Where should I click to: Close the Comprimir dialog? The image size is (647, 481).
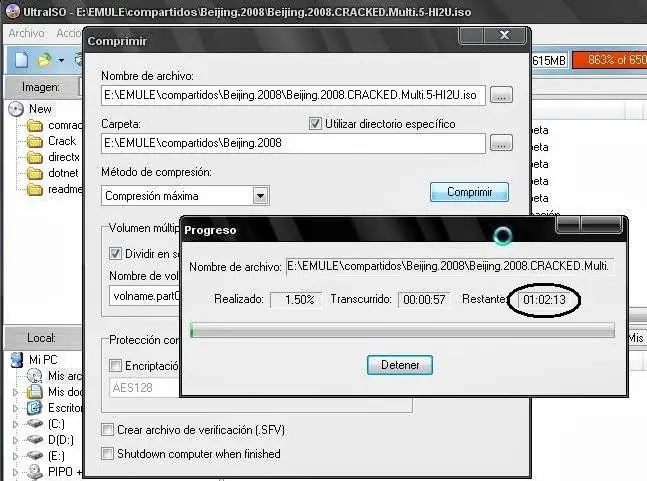[x=505, y=35]
